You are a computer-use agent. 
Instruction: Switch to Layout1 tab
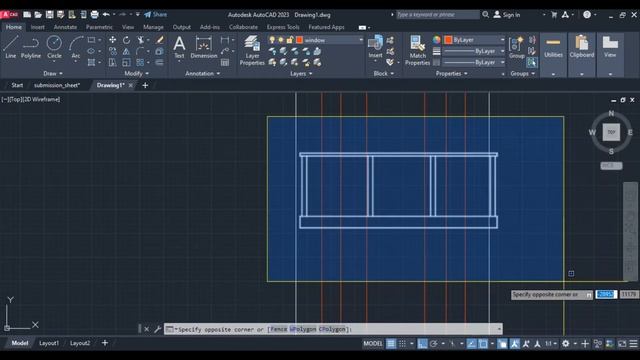[49, 343]
